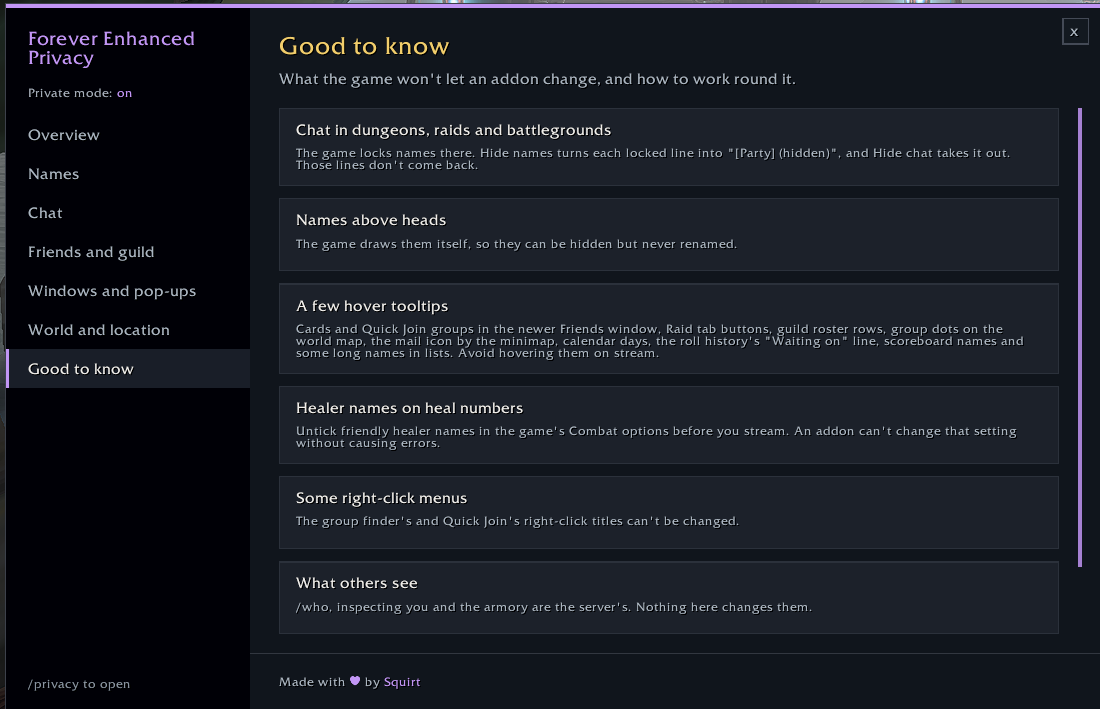This screenshot has height=709, width=1100.
Task: Switch to the Chat section
Action: point(128,212)
